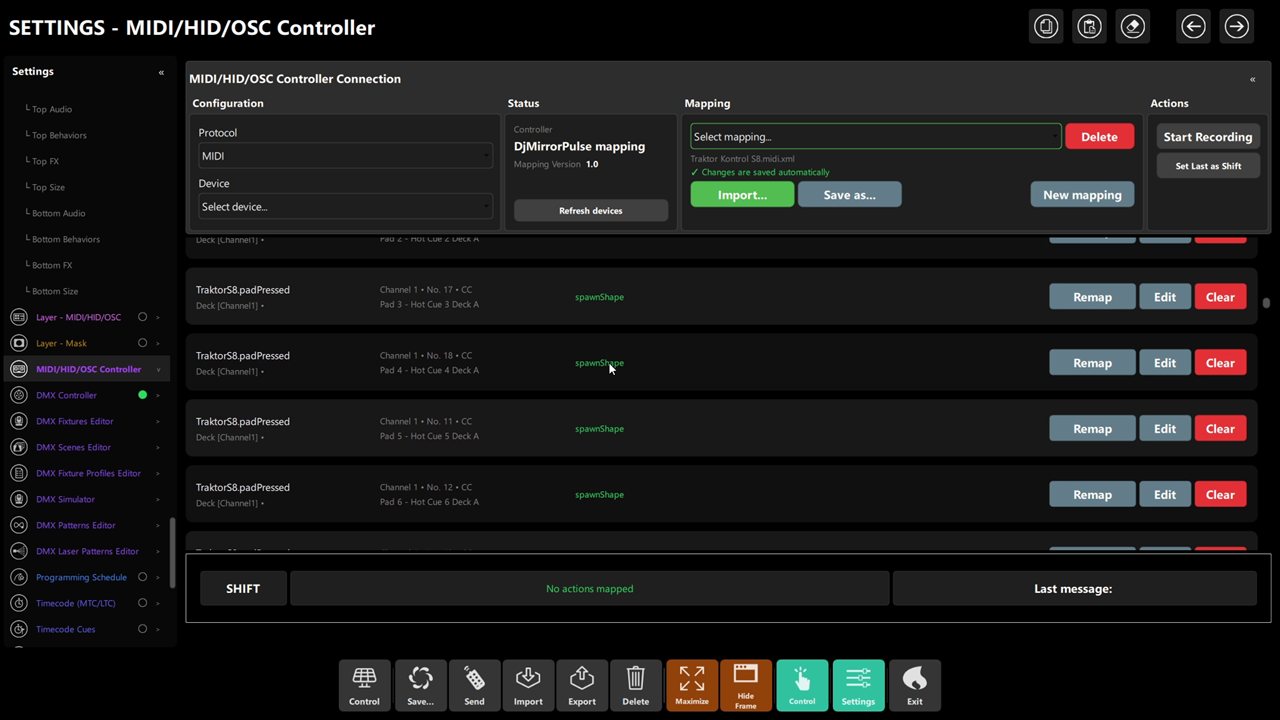Click the Save... icon in bottom toolbar
This screenshot has height=720, width=1280.
[421, 686]
